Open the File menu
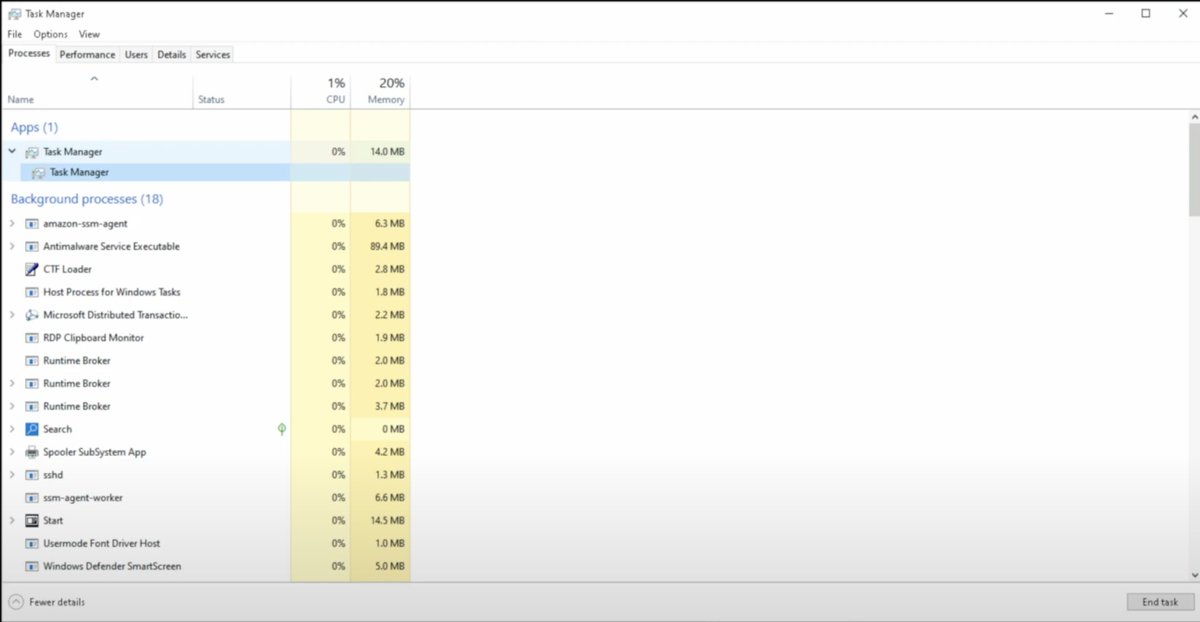 14,34
